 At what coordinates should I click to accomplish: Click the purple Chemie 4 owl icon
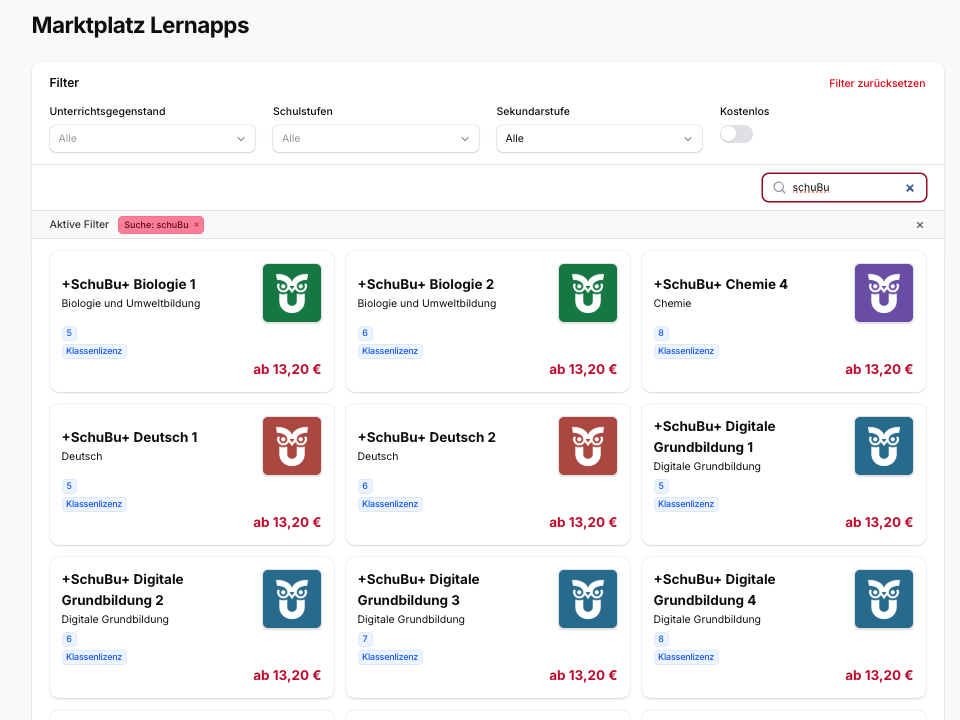[x=883, y=293]
